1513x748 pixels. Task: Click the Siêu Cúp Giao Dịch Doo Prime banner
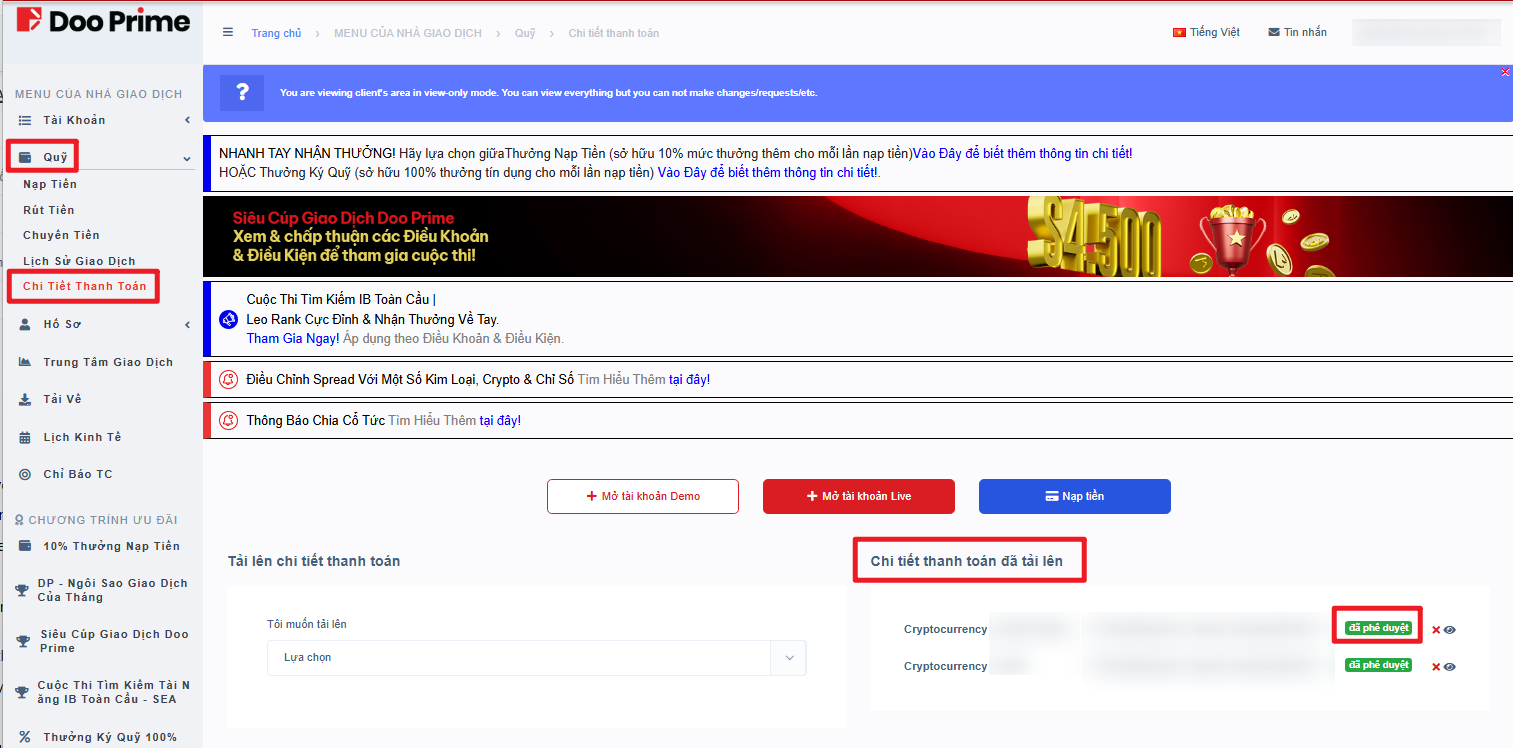(857, 236)
